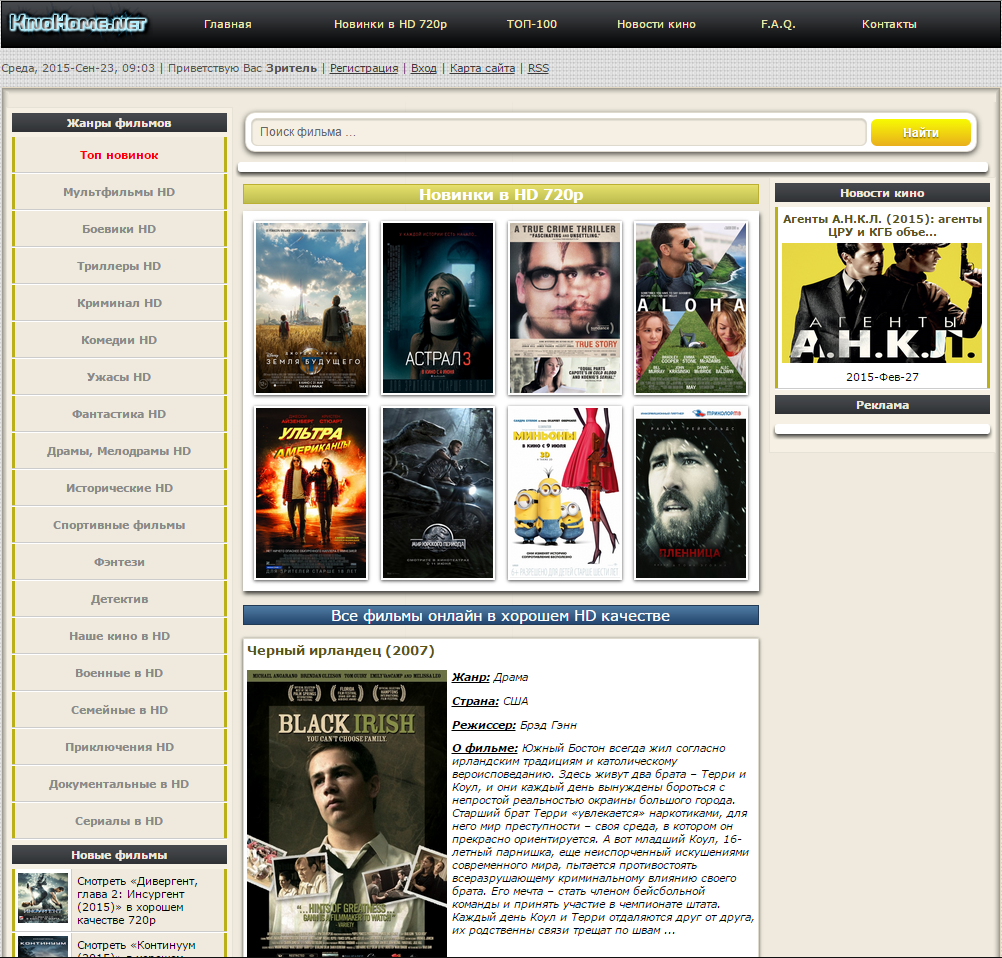This screenshot has width=1002, height=958.
Task: Open Военные в HD category
Action: (119, 674)
